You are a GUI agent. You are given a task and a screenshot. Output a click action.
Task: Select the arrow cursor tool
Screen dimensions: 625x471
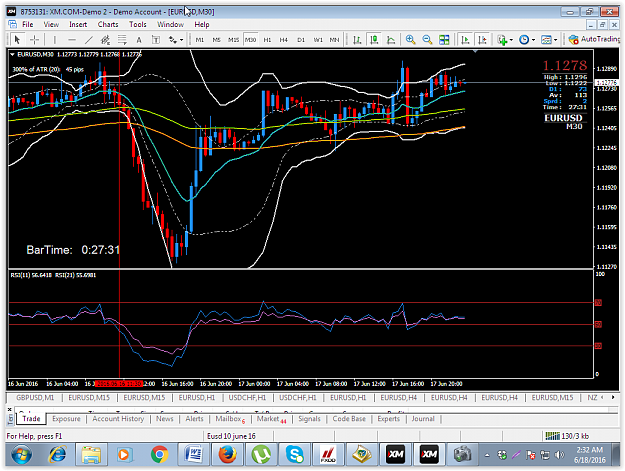click(x=17, y=39)
